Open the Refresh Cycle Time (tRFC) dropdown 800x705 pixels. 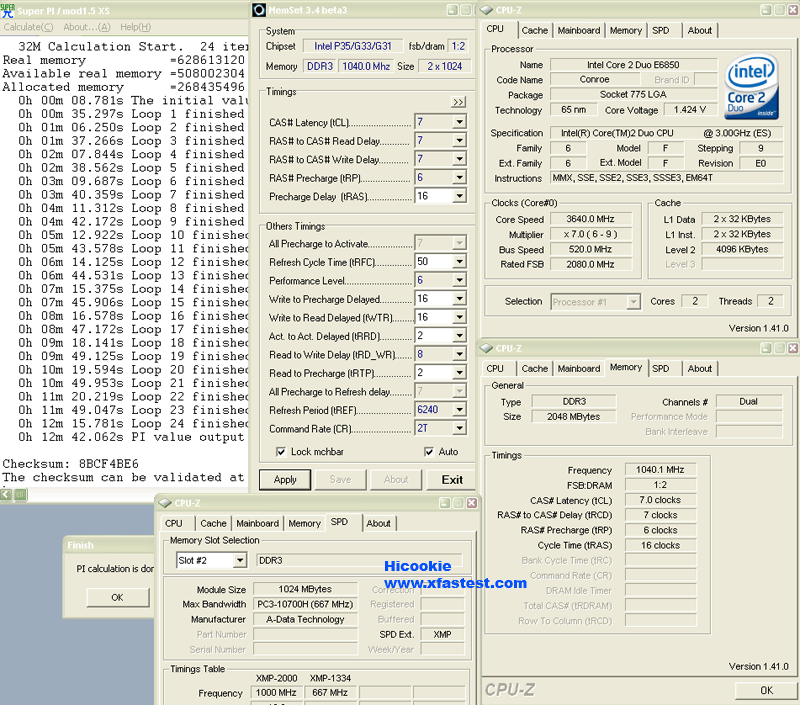pyautogui.click(x=460, y=262)
